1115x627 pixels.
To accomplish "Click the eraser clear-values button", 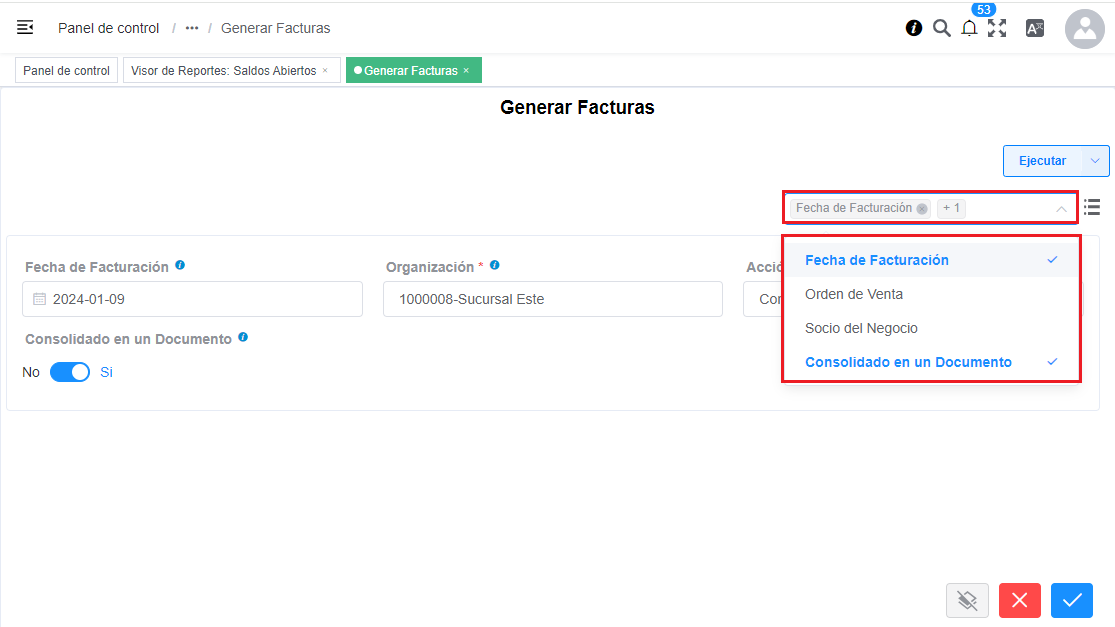I will click(967, 600).
